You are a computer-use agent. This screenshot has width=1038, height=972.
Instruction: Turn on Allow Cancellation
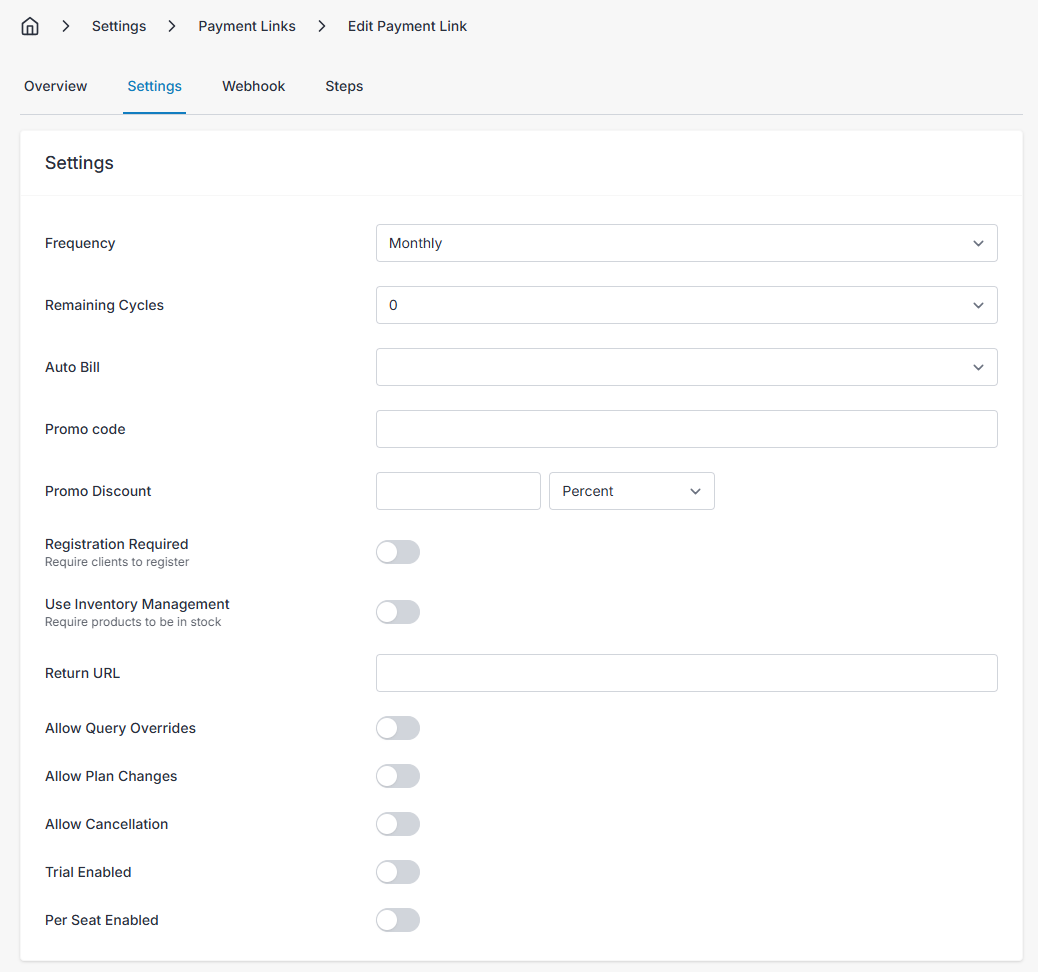(x=398, y=824)
